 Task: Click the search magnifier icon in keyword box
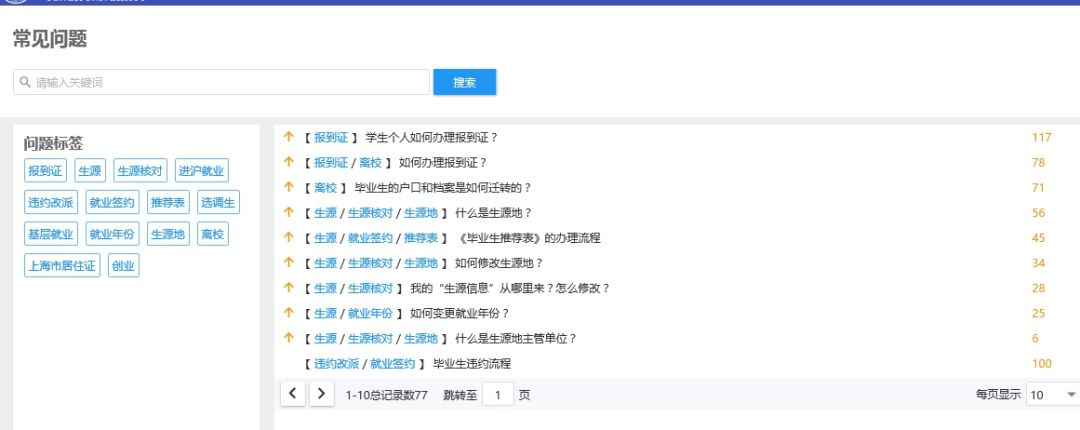[25, 82]
